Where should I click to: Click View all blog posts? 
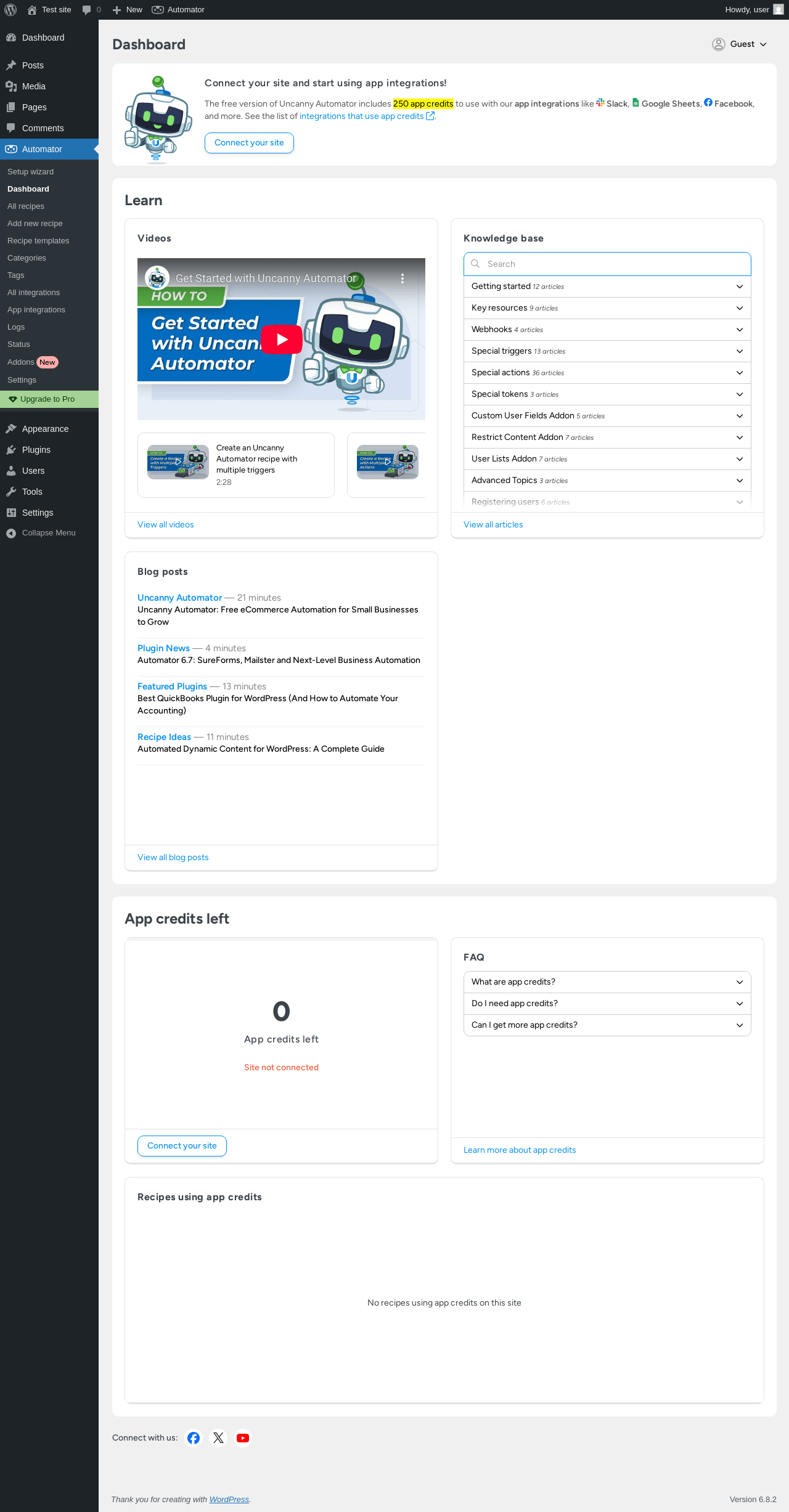pyautogui.click(x=173, y=858)
